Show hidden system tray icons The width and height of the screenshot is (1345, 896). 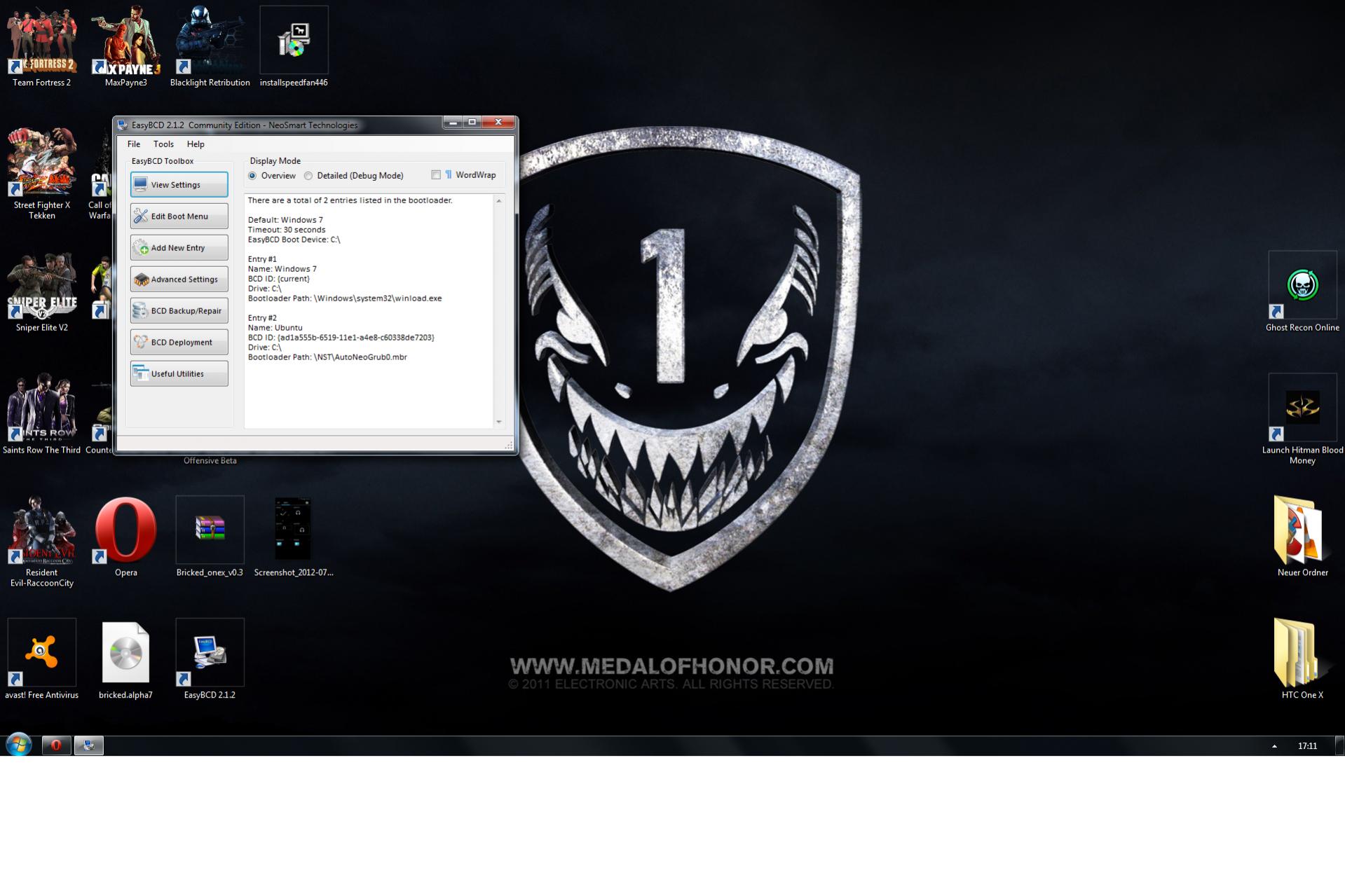(x=1274, y=746)
